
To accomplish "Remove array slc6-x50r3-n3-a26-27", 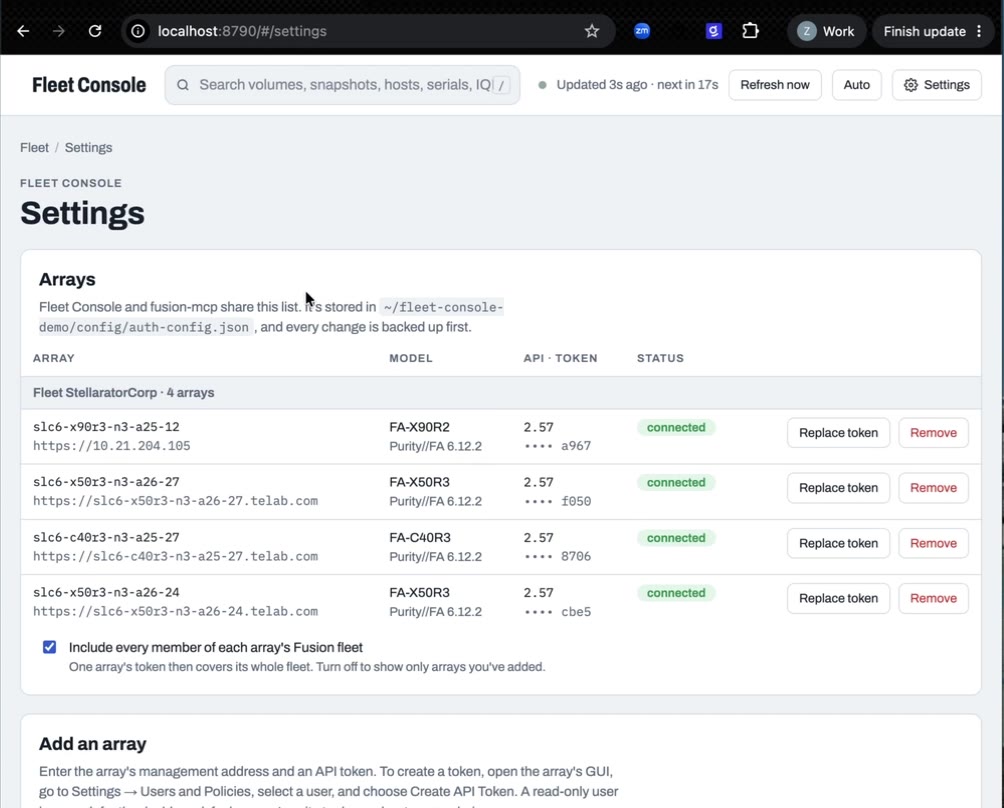I will click(933, 488).
